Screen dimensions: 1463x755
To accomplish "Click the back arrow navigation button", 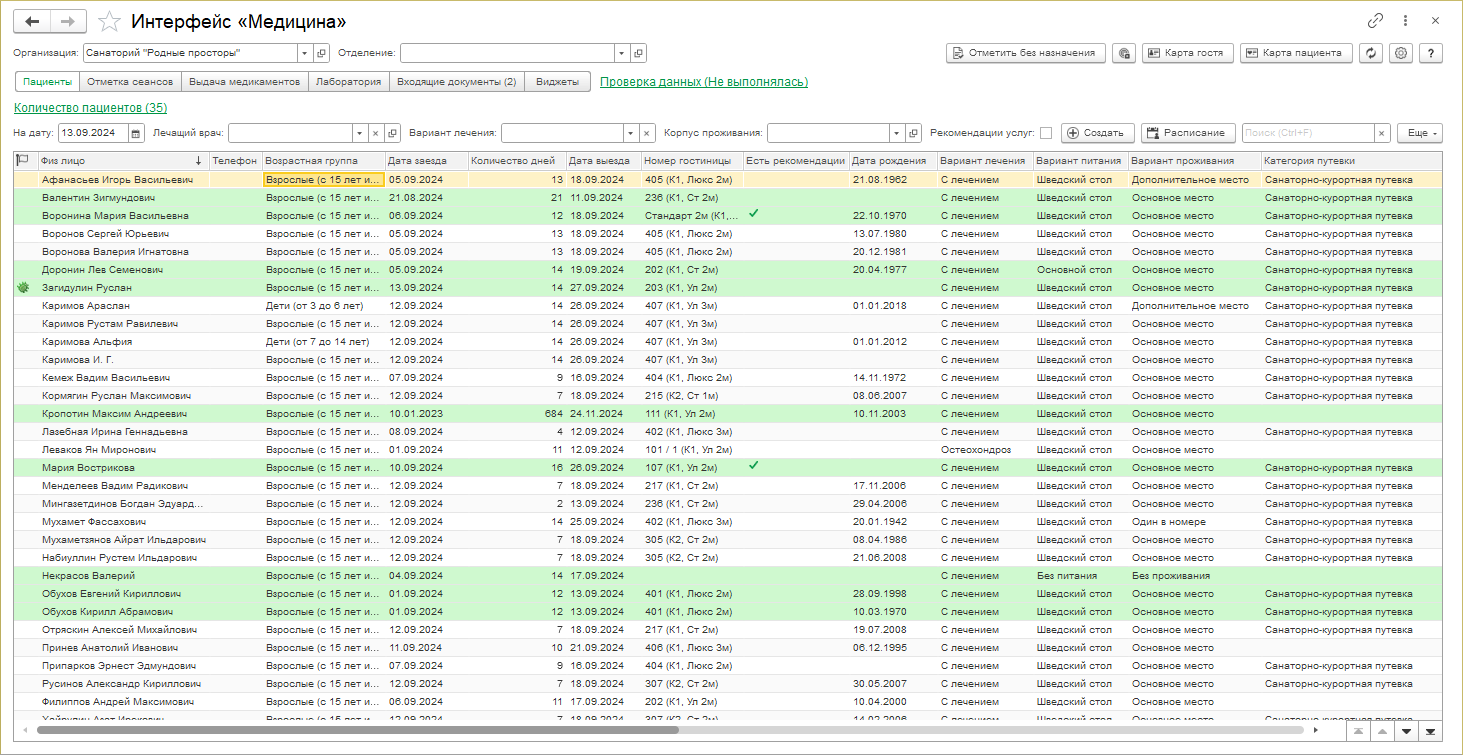I will 32,21.
